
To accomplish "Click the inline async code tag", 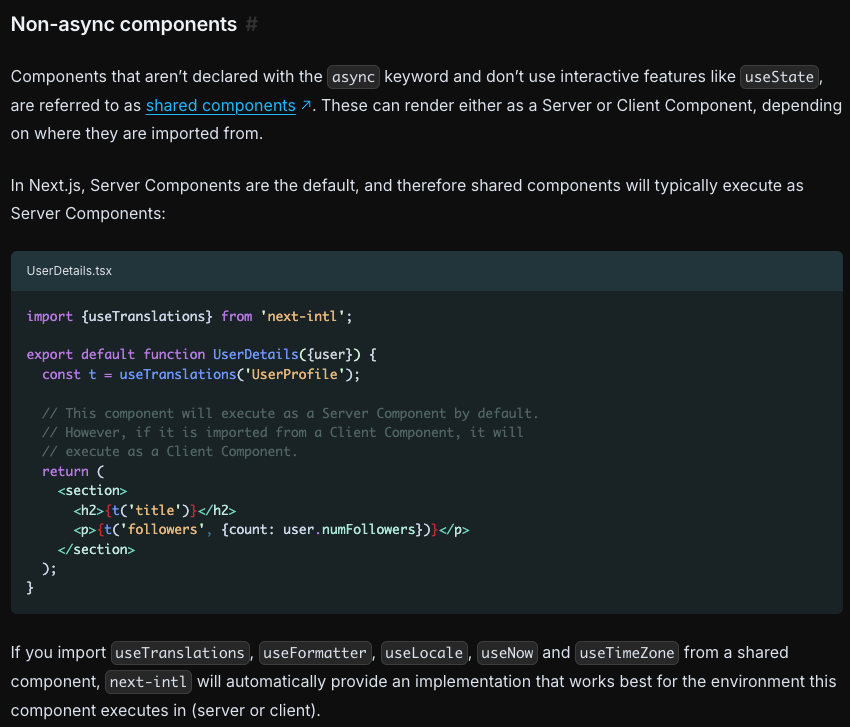I will (x=353, y=77).
